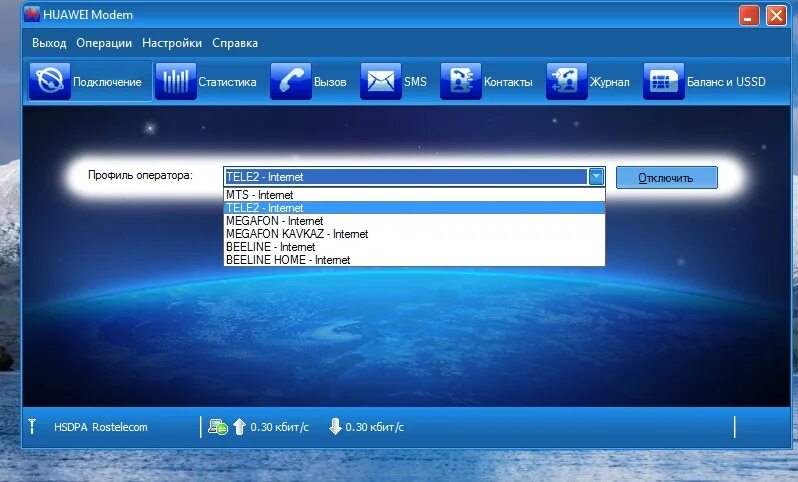The height and width of the screenshot is (482, 798).
Task: Click the upload speed arrow icon
Action: click(x=239, y=427)
